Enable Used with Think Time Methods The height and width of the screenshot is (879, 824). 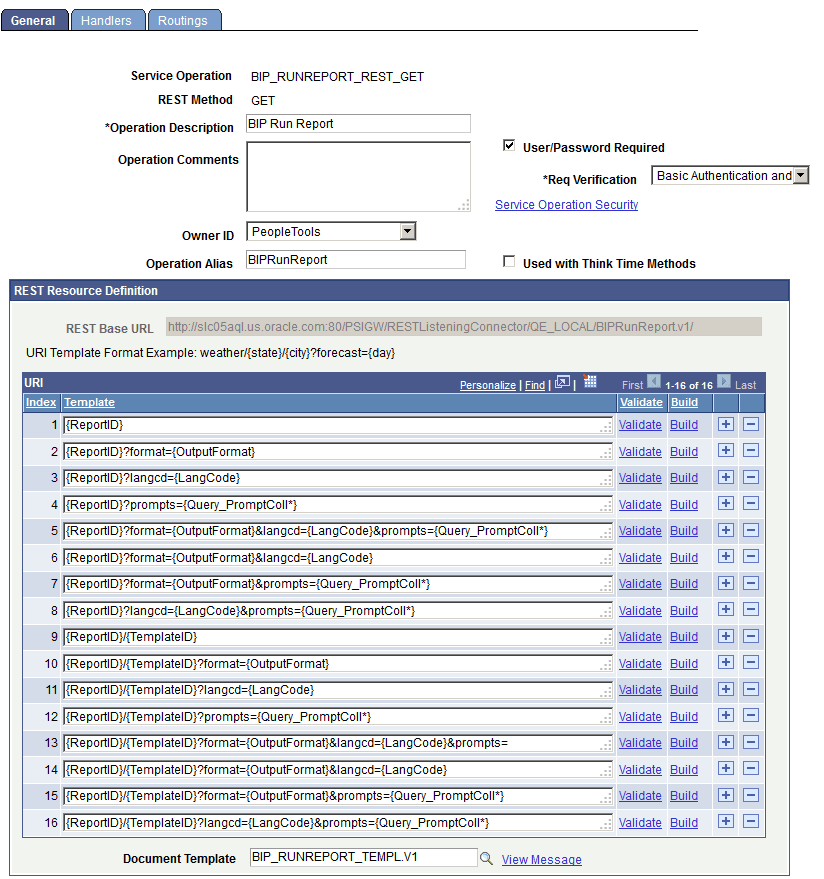coord(509,262)
